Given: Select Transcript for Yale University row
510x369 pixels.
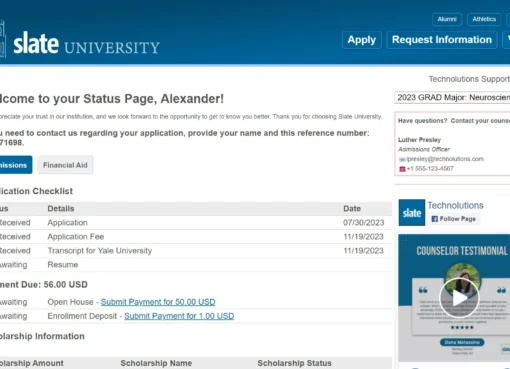Looking at the screenshot, I should (x=196, y=251).
